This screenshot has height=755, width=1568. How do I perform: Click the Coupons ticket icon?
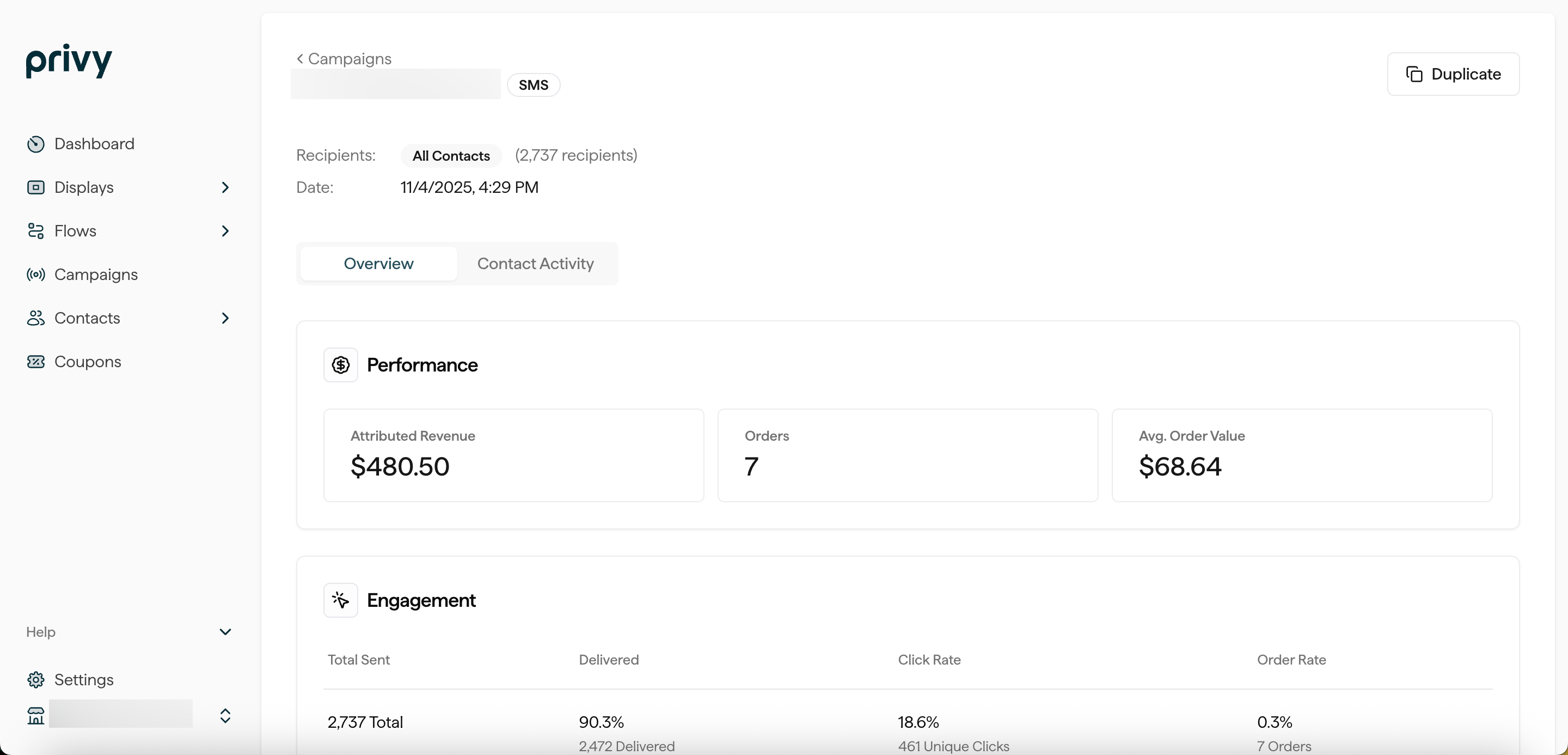pos(36,362)
